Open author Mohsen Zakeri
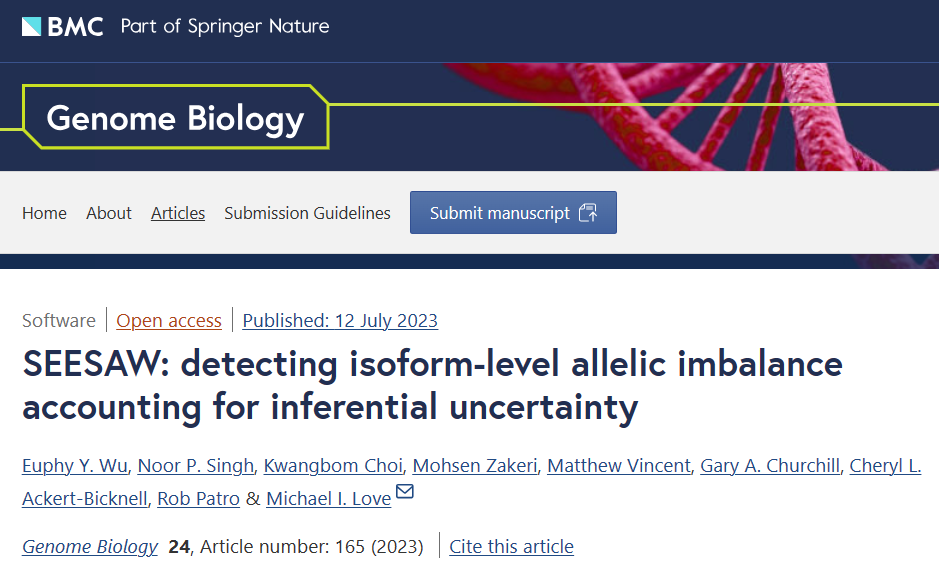Screen dimensions: 939x574 pos(475,466)
